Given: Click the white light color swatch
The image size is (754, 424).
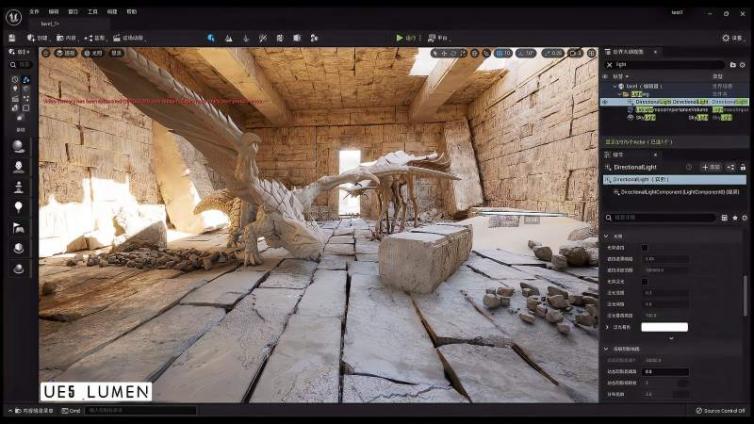Looking at the screenshot, I should click(664, 327).
